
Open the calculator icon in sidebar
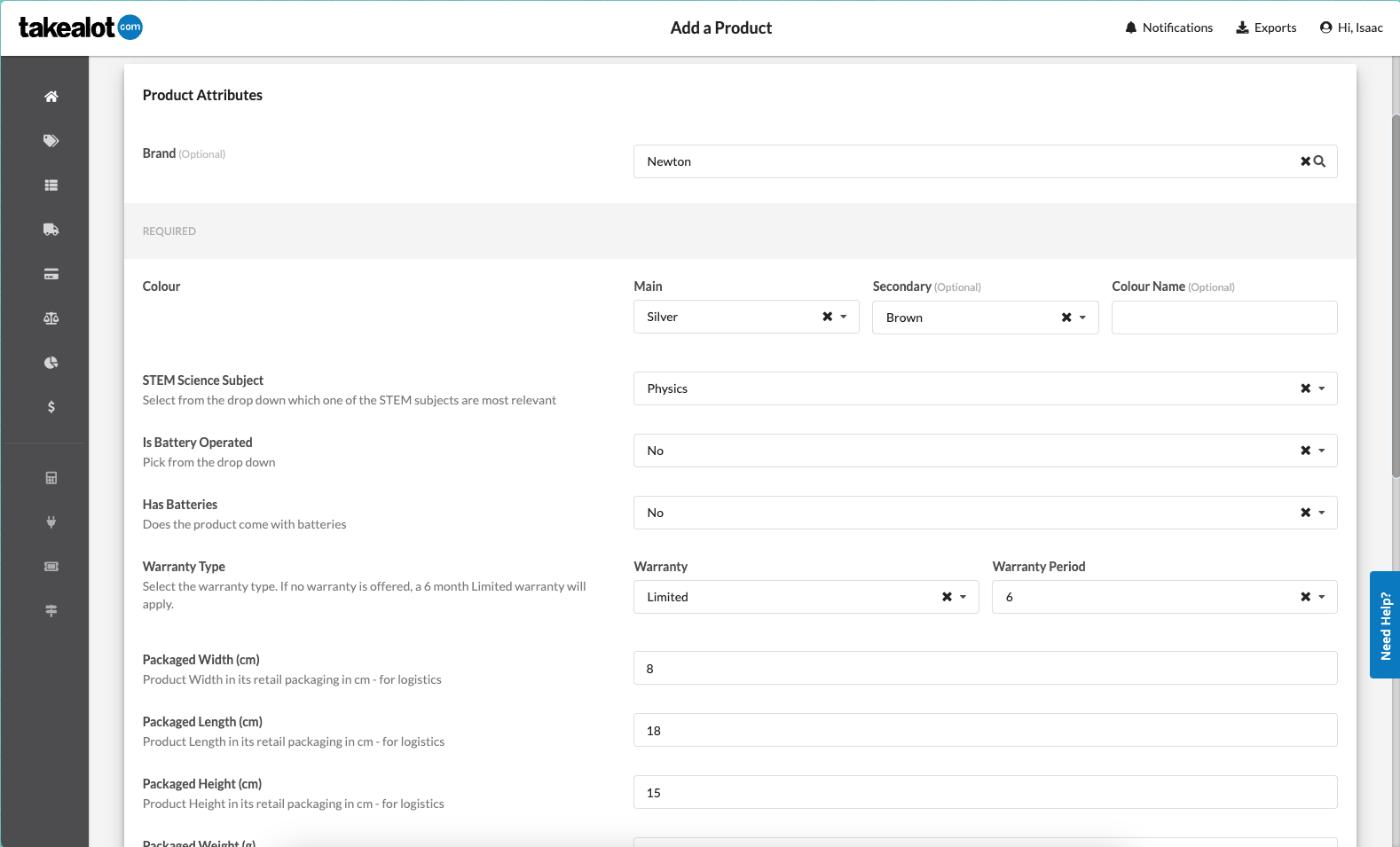click(x=51, y=478)
